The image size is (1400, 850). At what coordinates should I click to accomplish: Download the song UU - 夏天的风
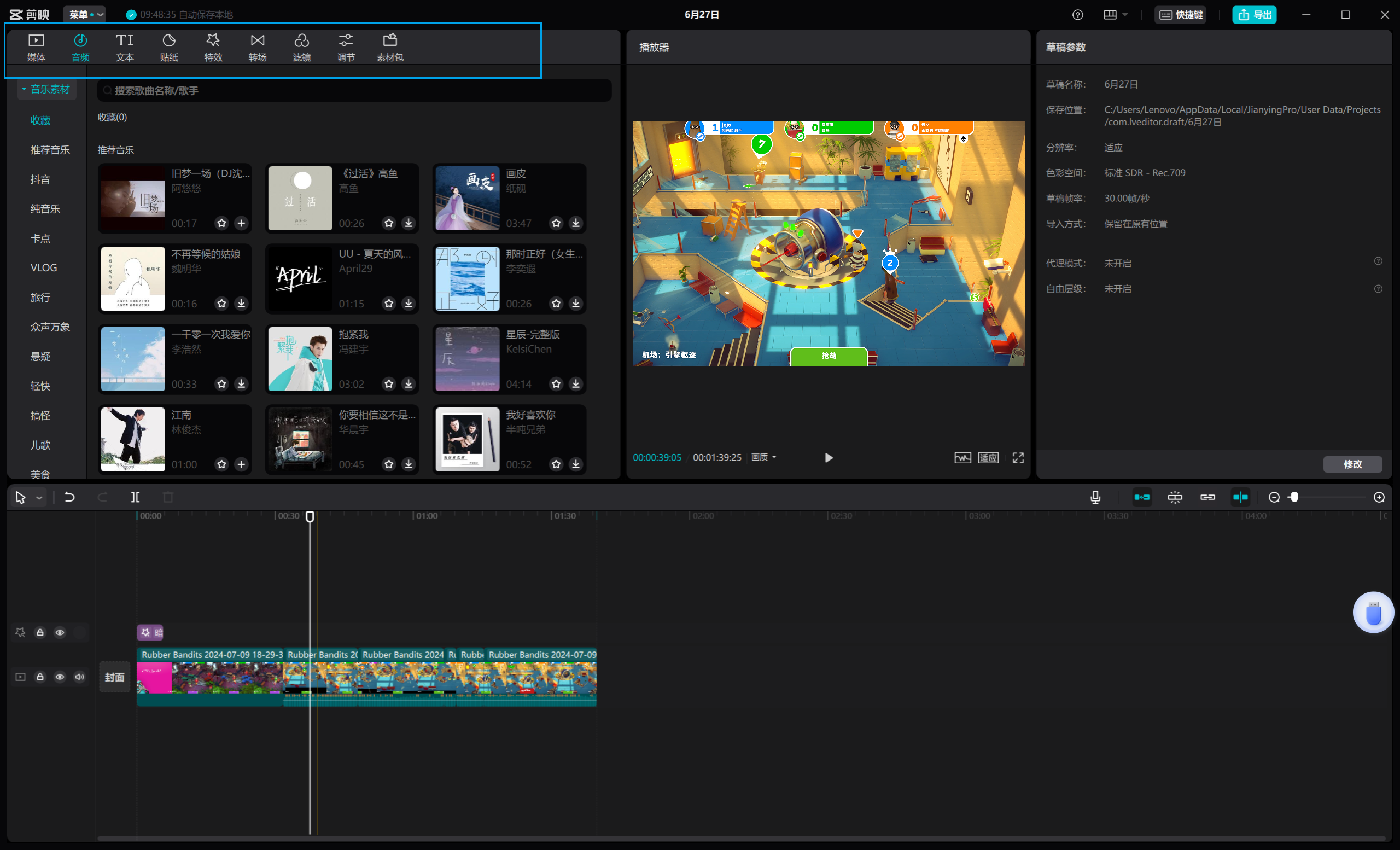pyautogui.click(x=409, y=304)
